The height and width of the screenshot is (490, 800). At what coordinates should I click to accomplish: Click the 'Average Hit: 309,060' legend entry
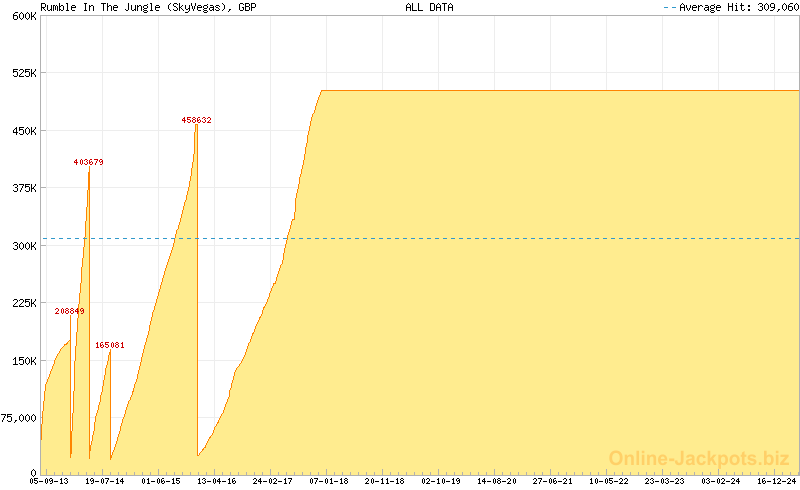point(737,7)
